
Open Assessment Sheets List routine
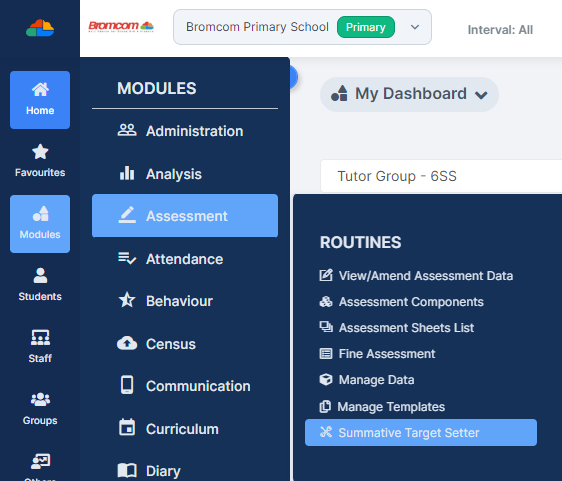(x=396, y=328)
